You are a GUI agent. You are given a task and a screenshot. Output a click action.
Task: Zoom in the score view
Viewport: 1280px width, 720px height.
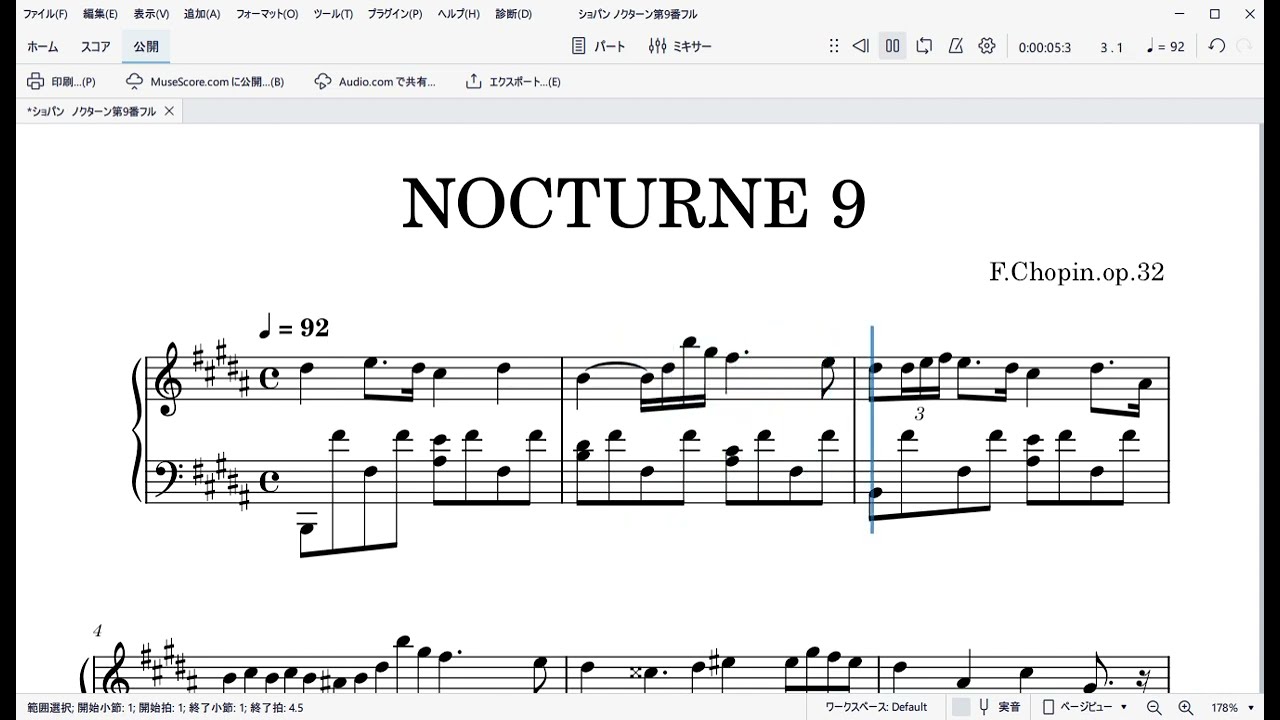click(x=1185, y=707)
